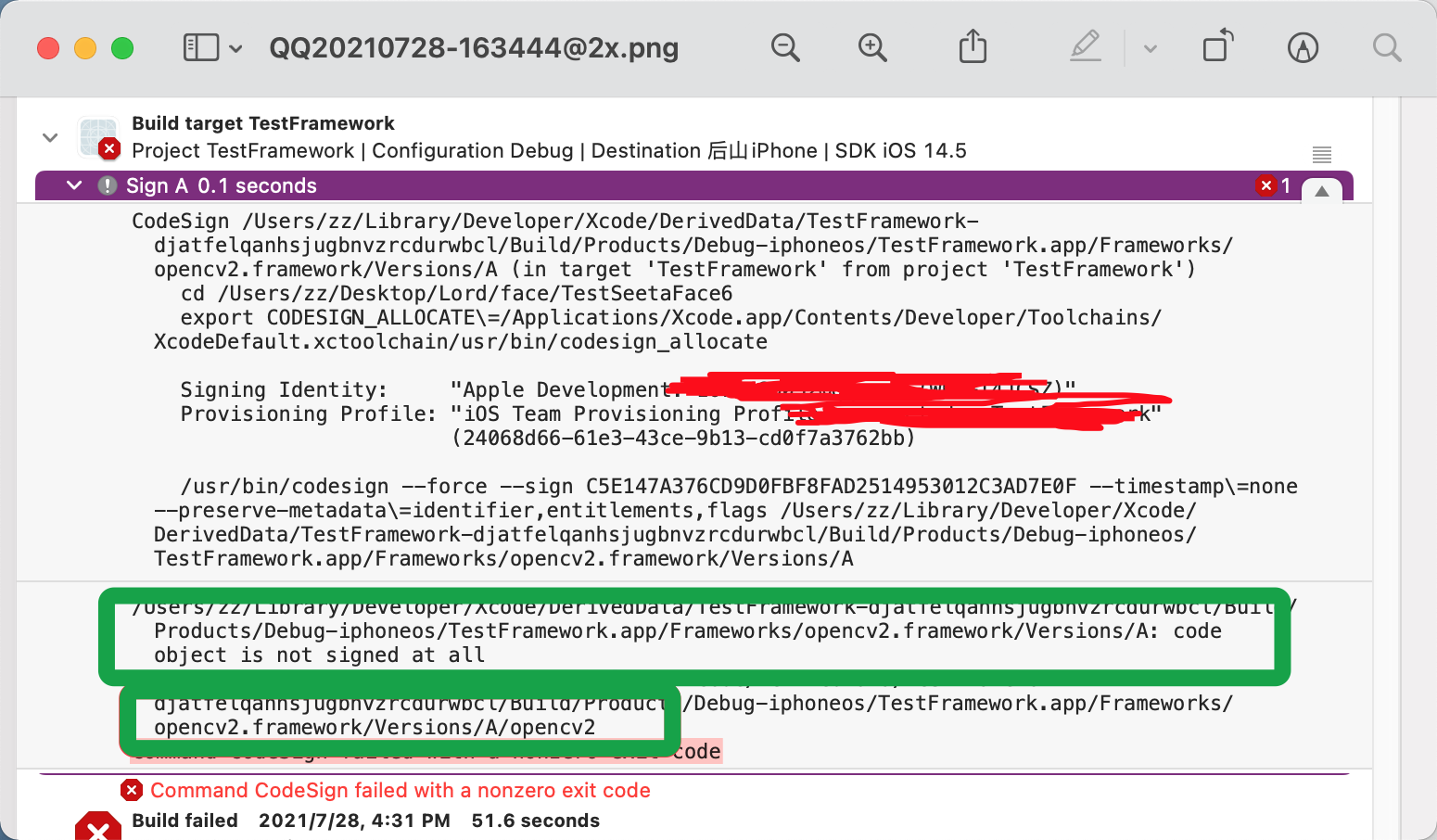Open search in Preview toolbar
Screen dimensions: 1437x840
[x=1387, y=47]
